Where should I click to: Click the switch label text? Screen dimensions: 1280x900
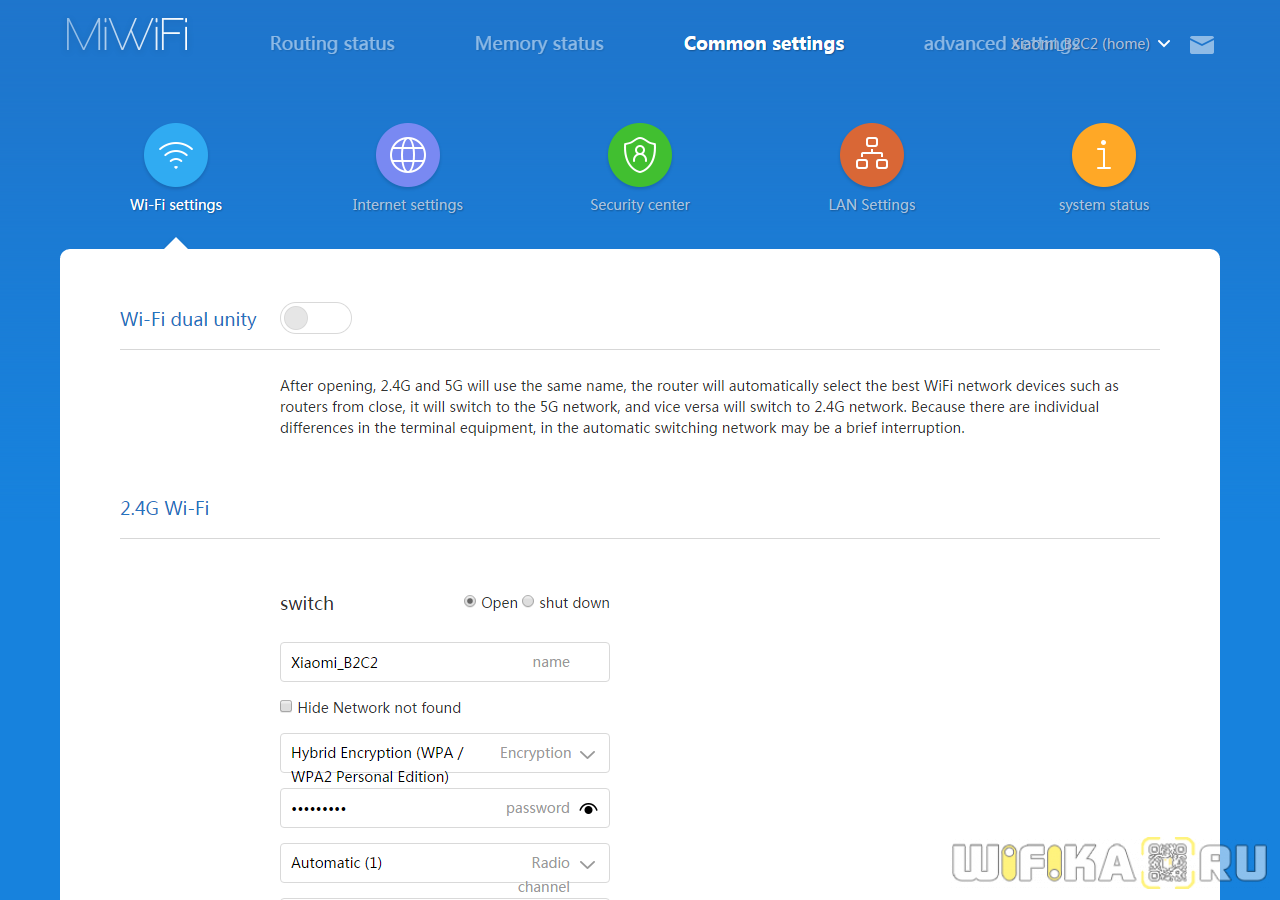click(307, 603)
